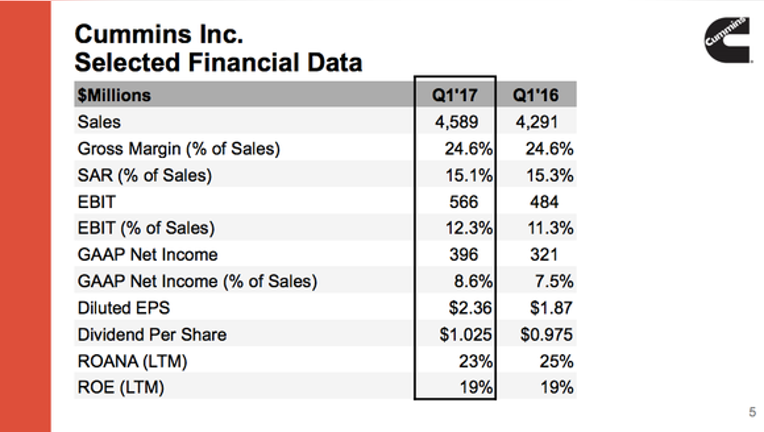
Task: Select EBIT (% of Sales) 12.3% cell
Action: tap(469, 228)
